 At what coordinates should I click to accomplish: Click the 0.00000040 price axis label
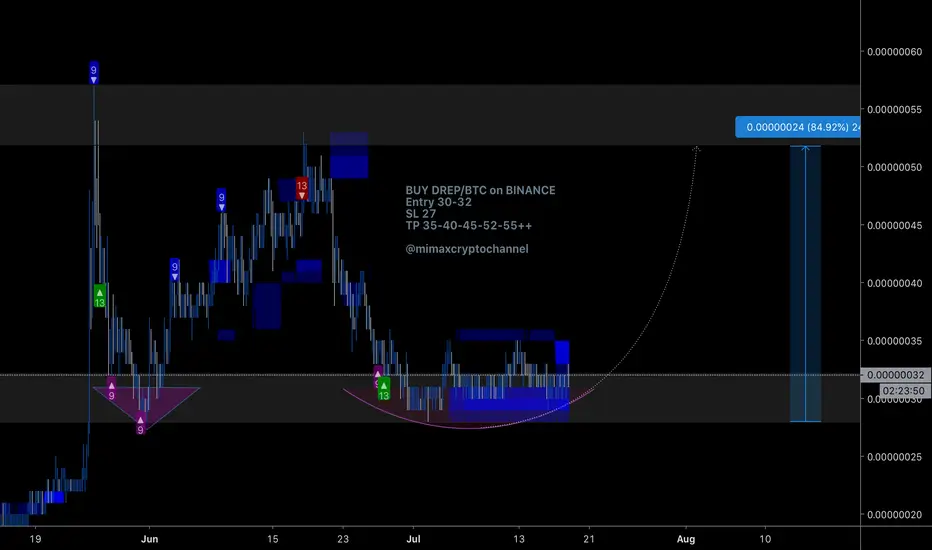[895, 283]
